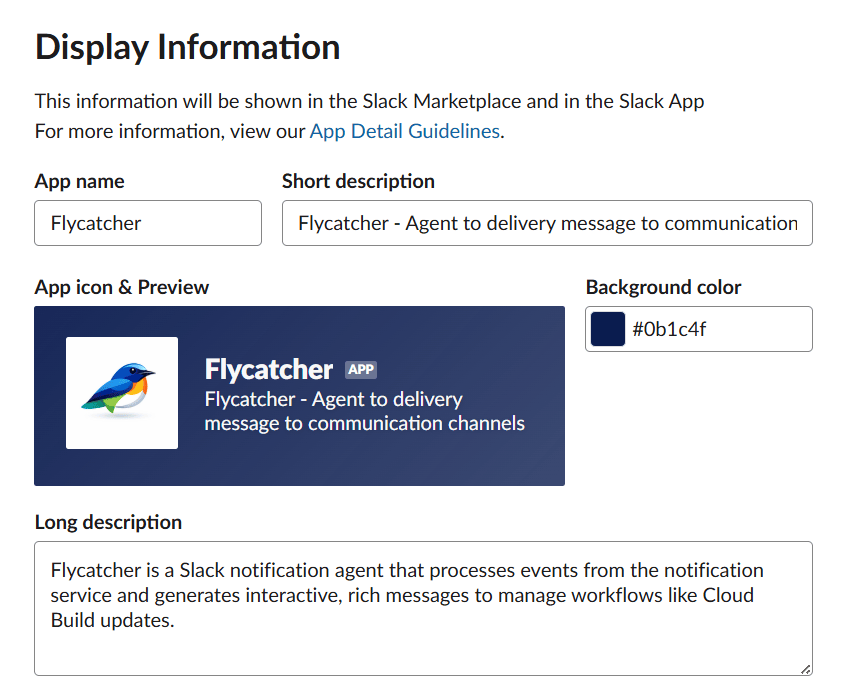
Task: Click the "Short description" field label
Action: coord(358,181)
